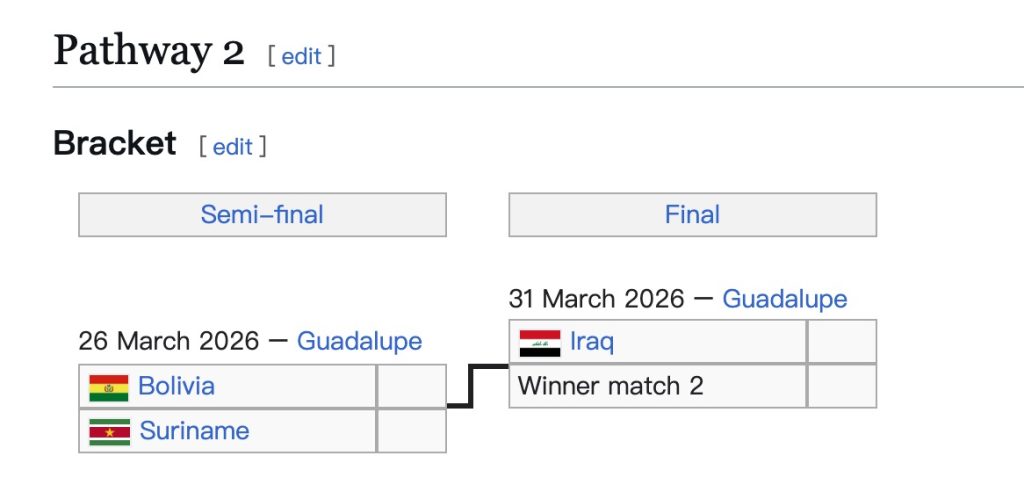This screenshot has height=492, width=1024.
Task: Click the 31 March 2026 date text
Action: [x=596, y=298]
